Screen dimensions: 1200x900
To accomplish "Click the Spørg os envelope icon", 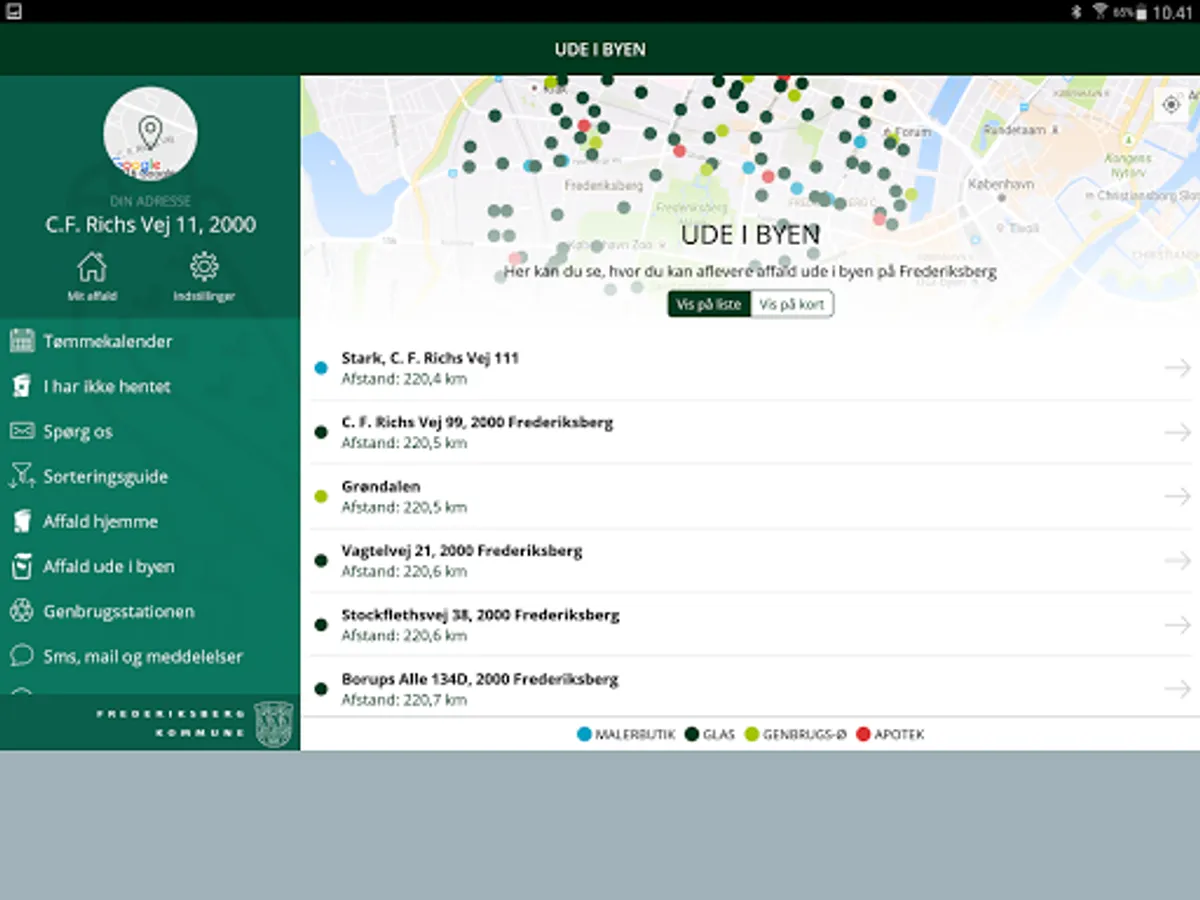I will point(22,431).
